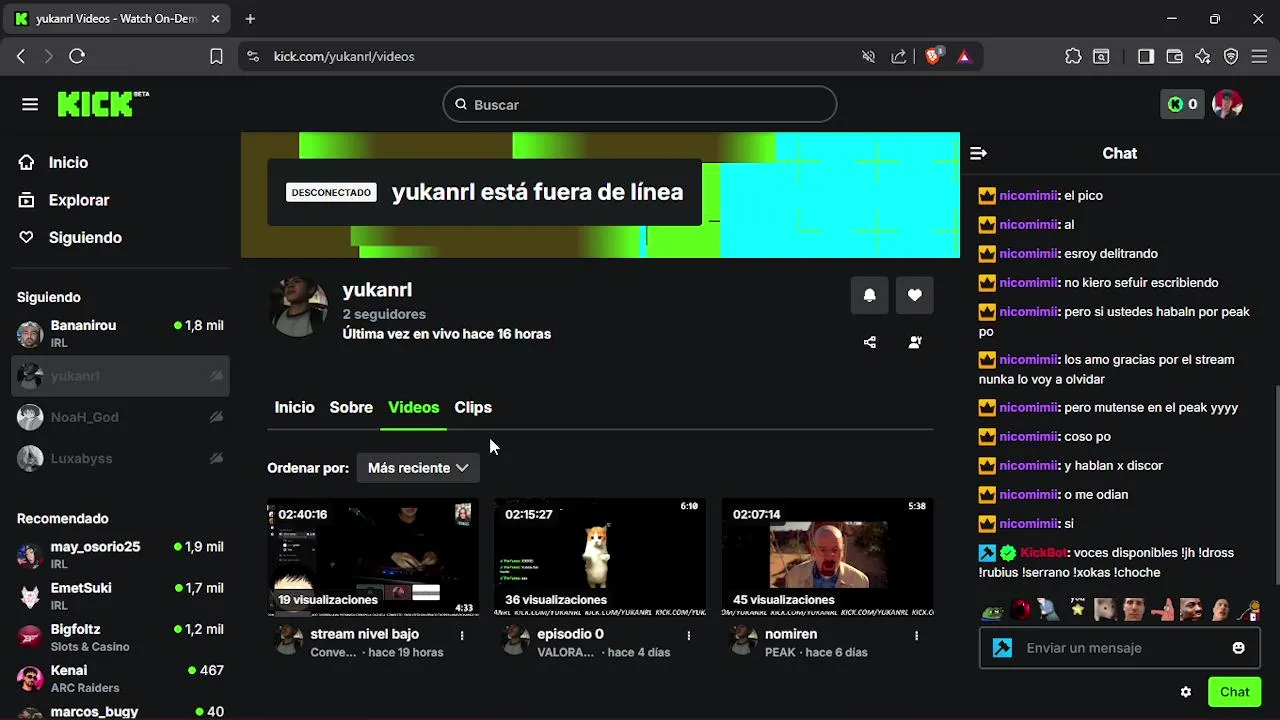The image size is (1280, 720).
Task: Play the 'stream nivel bajo' video thumbnail
Action: pyautogui.click(x=372, y=557)
